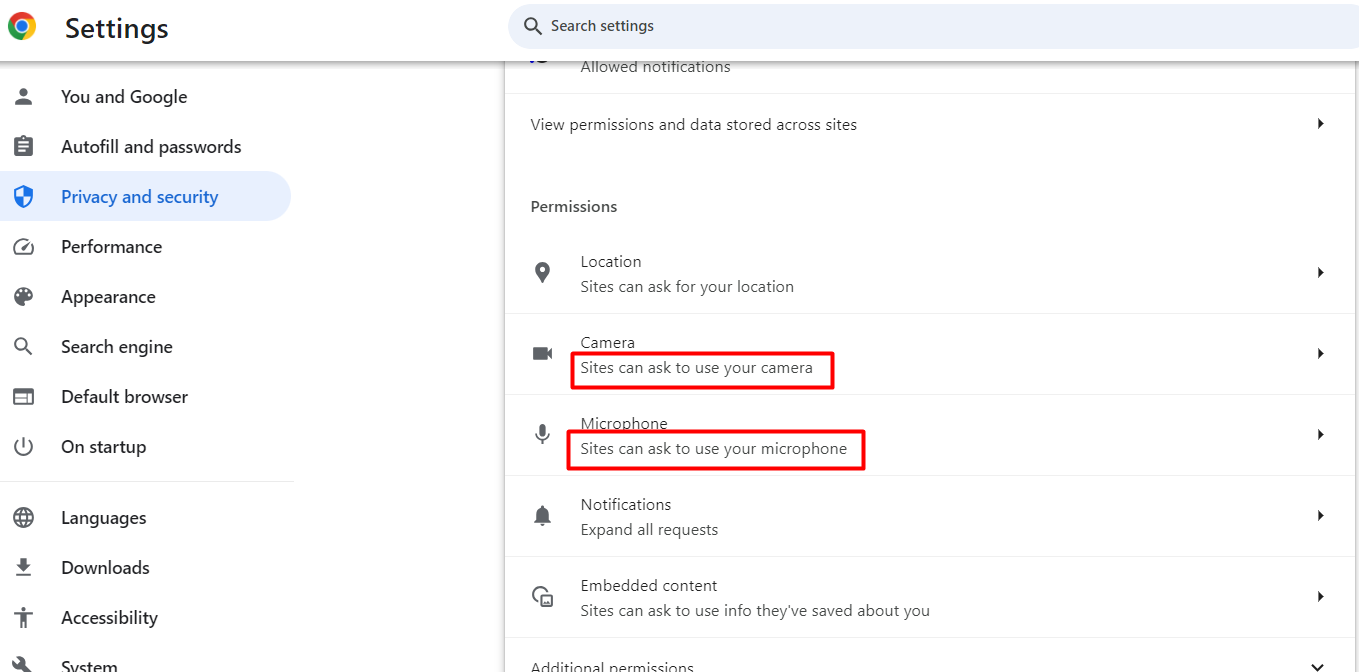Click the 'Additional permissions' label
This screenshot has height=672, width=1359.
[612, 666]
